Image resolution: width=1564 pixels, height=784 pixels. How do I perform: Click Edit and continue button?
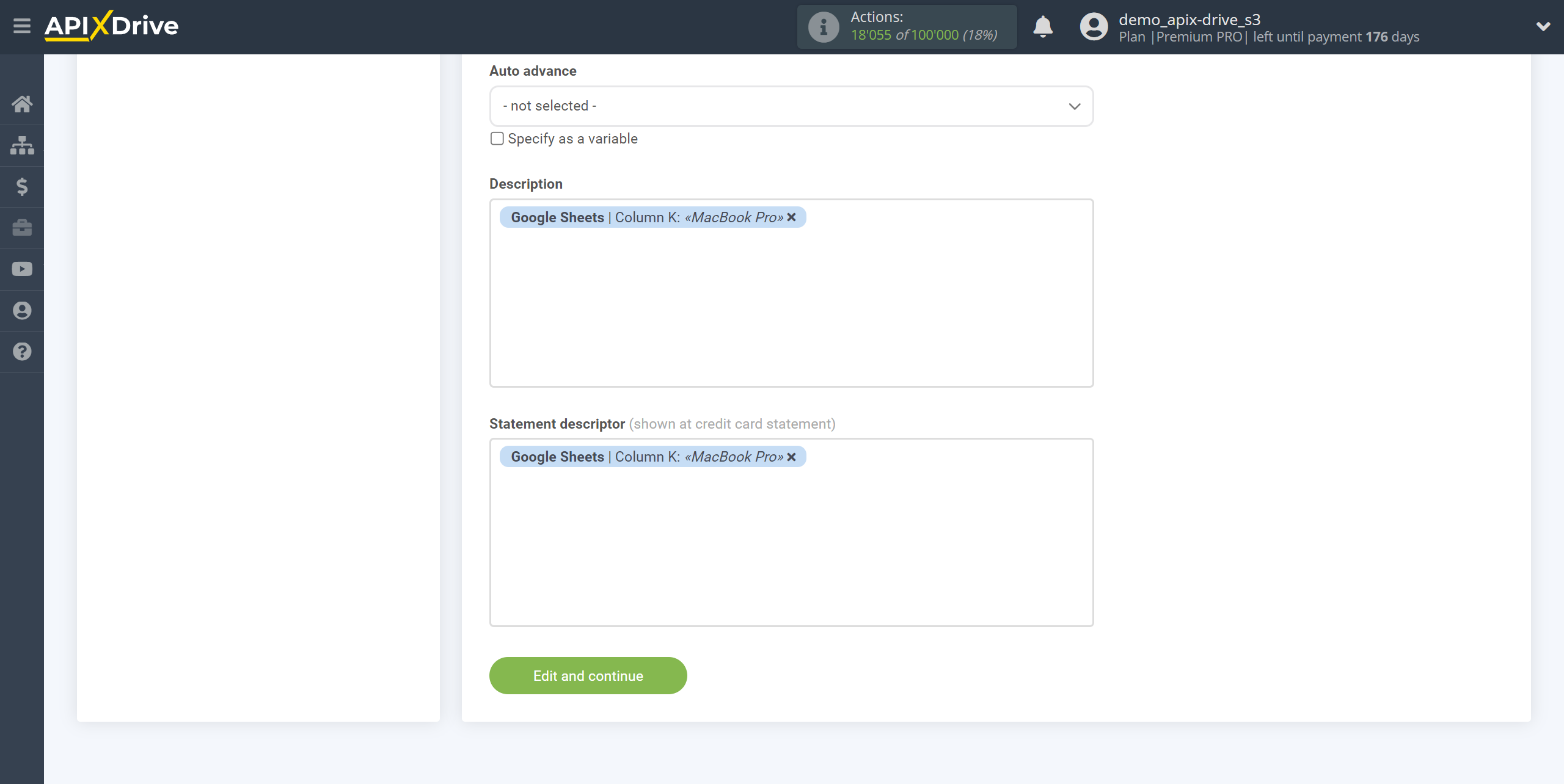[588, 676]
